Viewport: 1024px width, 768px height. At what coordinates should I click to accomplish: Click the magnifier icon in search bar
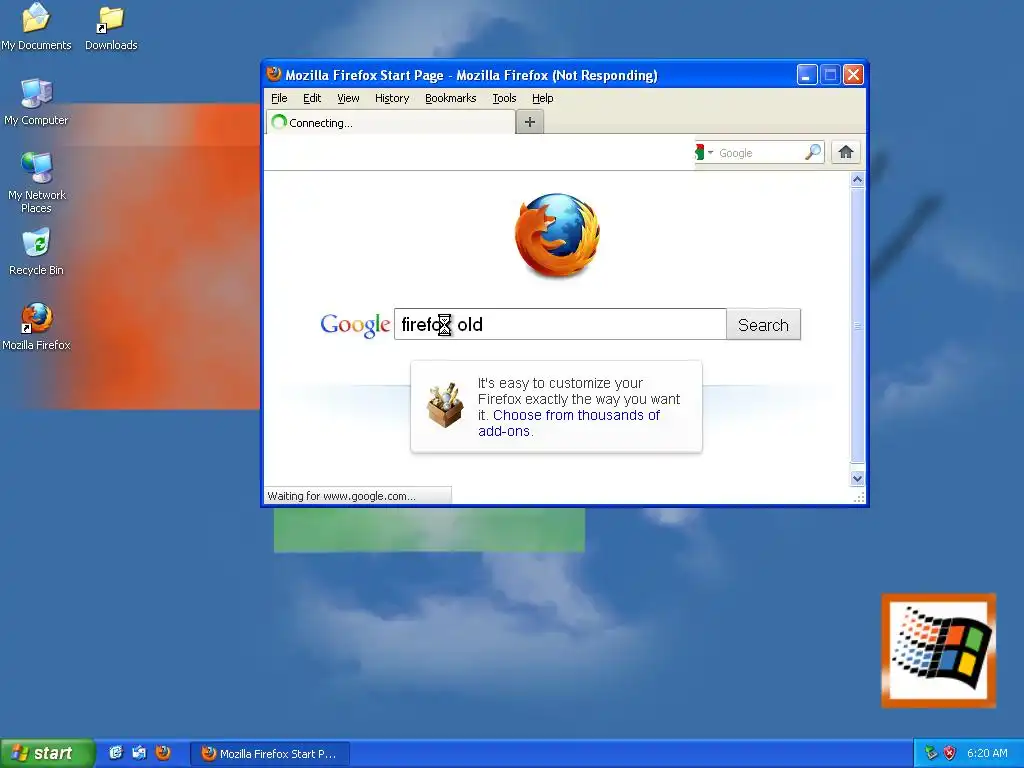pyautogui.click(x=813, y=152)
